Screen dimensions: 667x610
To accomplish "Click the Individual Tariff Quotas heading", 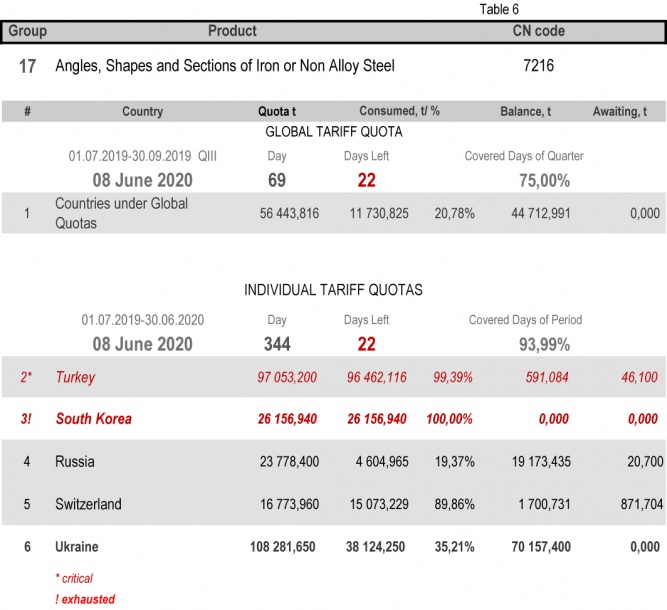I will pyautogui.click(x=333, y=290).
